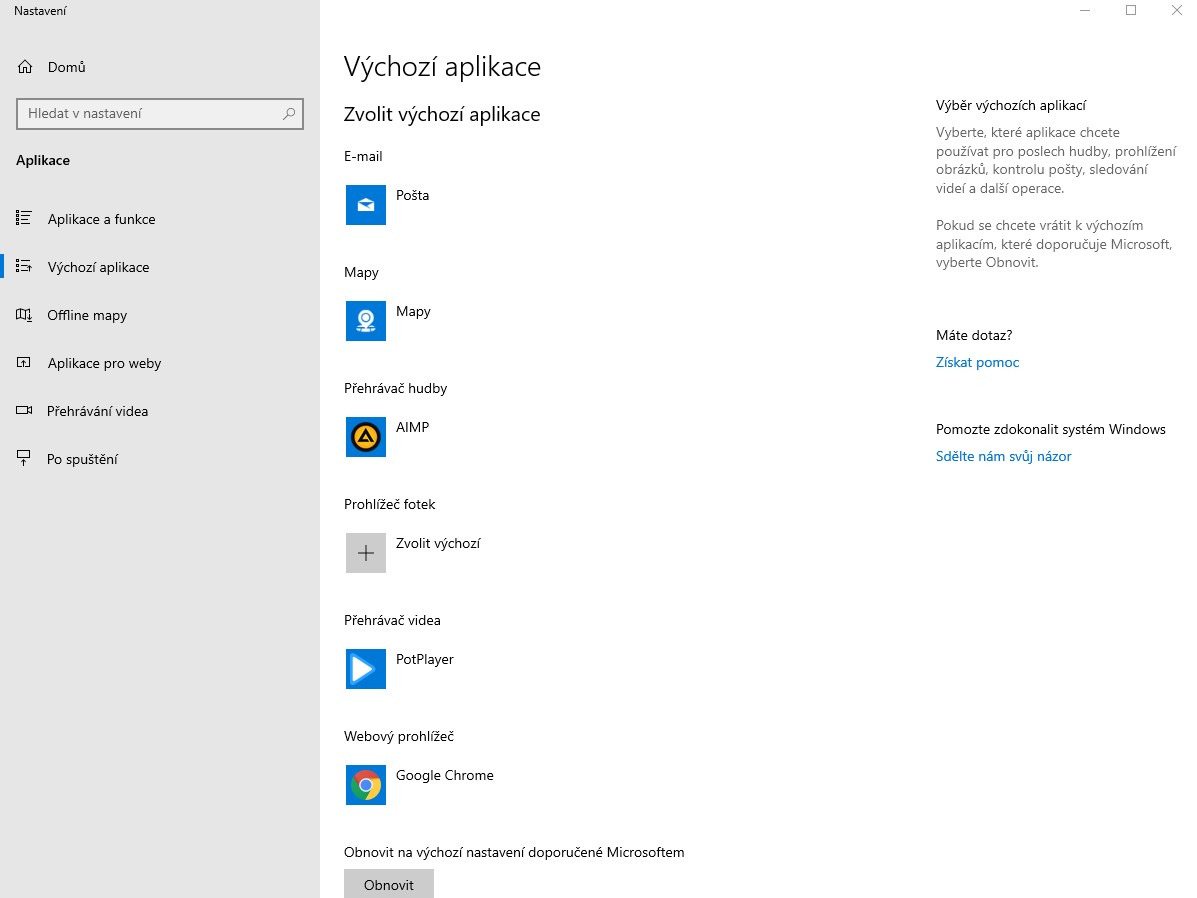Click the PotPlayer video player icon

(366, 669)
